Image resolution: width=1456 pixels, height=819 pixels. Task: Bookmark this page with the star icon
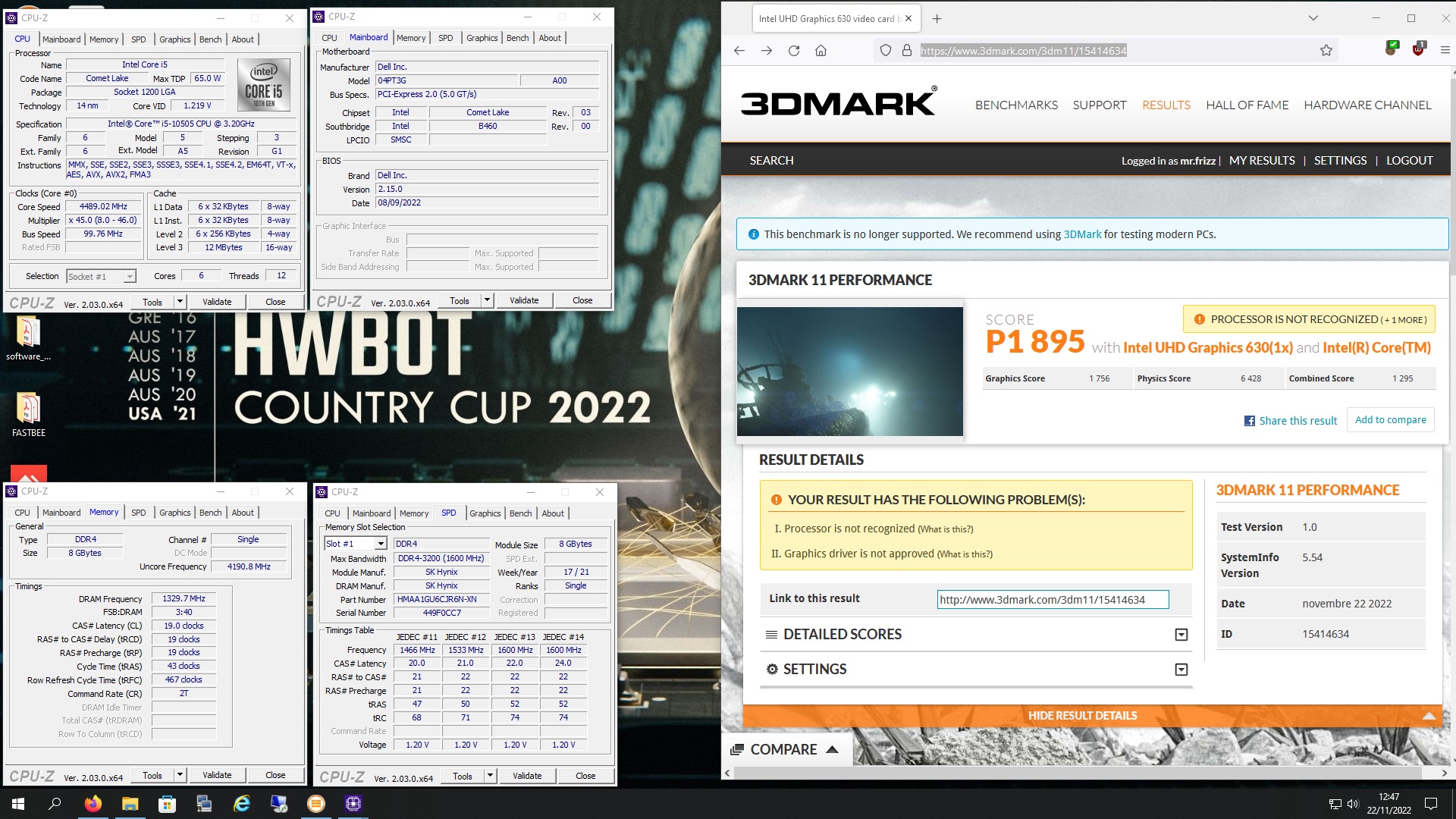(x=1326, y=51)
